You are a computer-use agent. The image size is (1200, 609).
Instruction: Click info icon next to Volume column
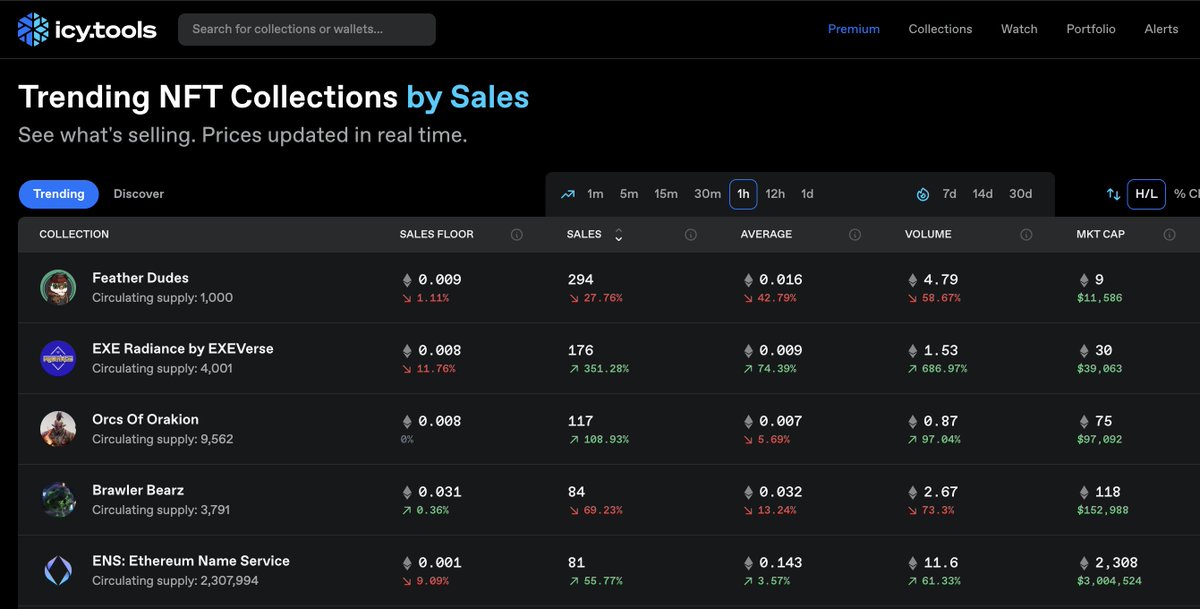1026,235
